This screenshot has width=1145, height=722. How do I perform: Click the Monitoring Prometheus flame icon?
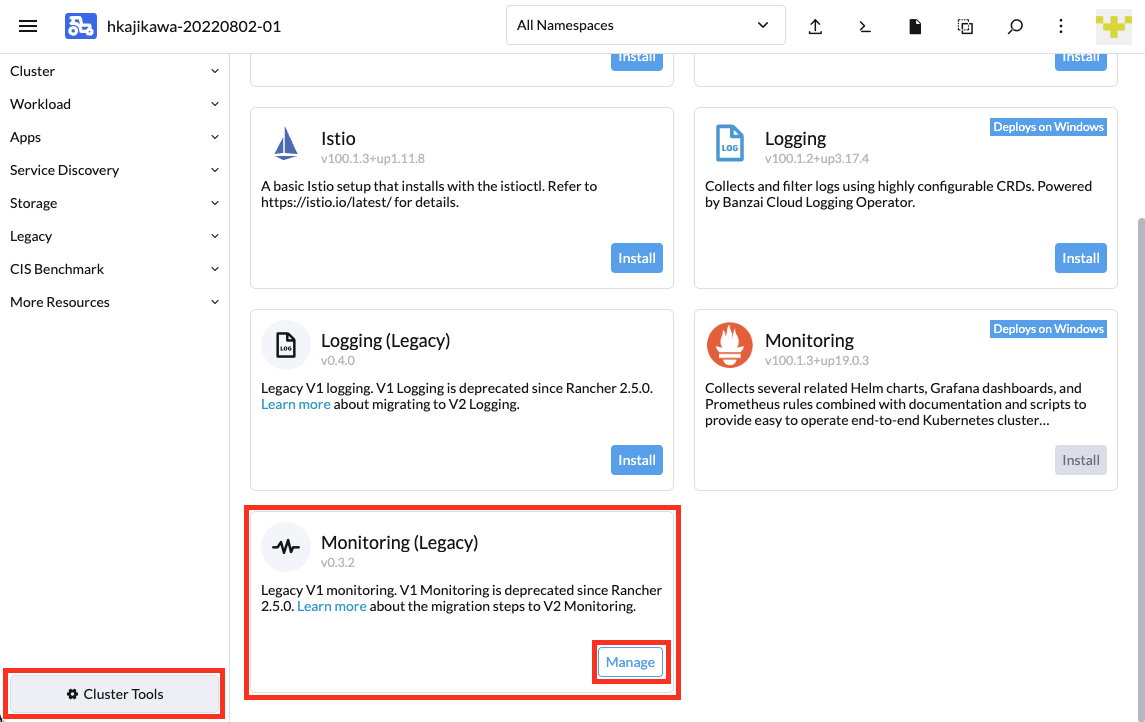(729, 345)
